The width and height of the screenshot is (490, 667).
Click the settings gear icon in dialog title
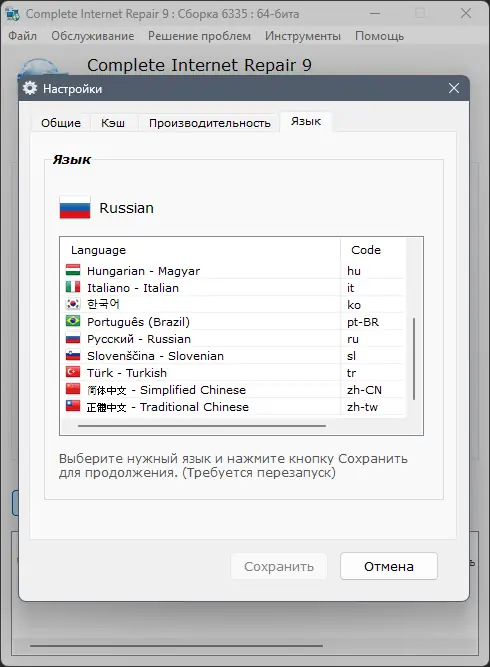30,88
